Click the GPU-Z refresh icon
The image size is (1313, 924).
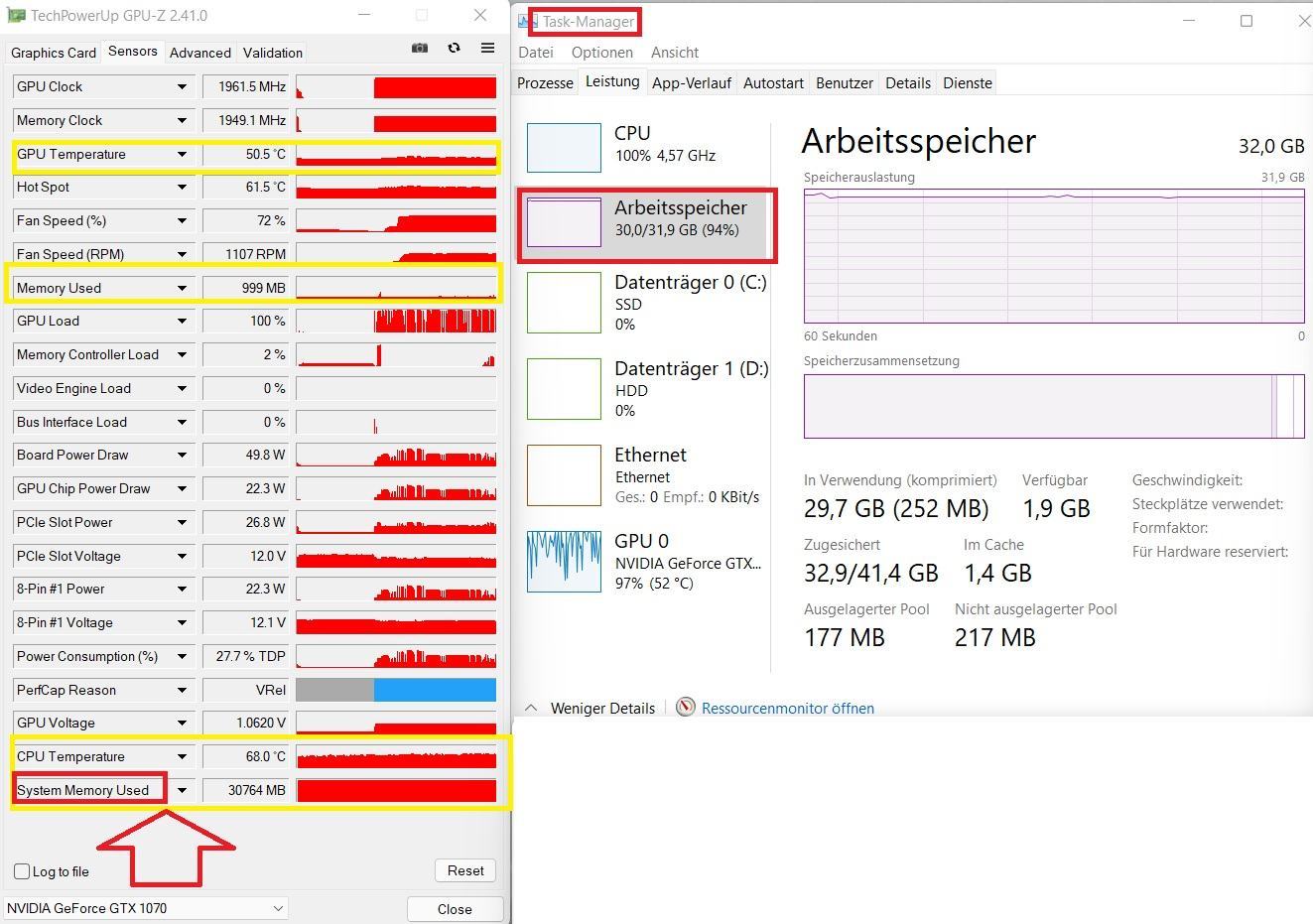pos(454,48)
